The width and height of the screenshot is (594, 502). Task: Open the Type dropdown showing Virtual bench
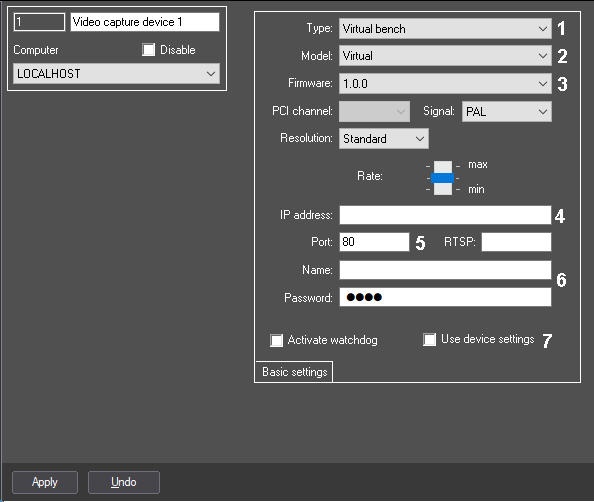[445, 29]
